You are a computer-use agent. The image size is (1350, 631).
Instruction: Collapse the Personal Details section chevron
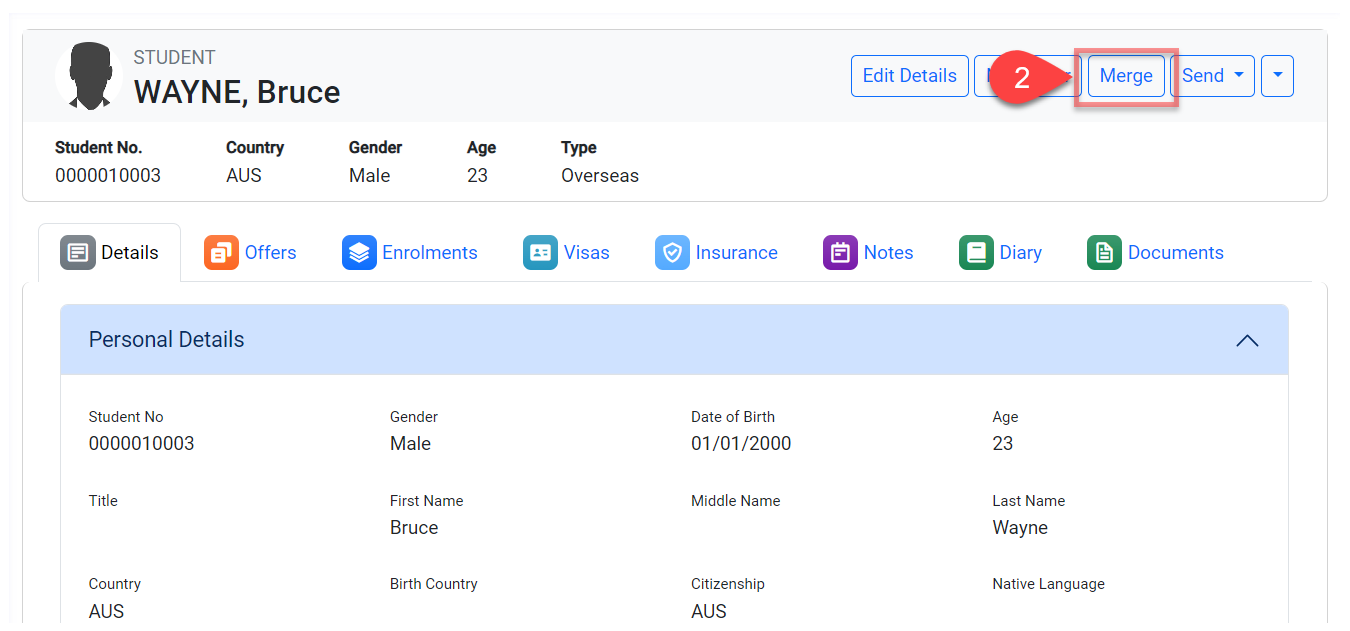point(1246,340)
